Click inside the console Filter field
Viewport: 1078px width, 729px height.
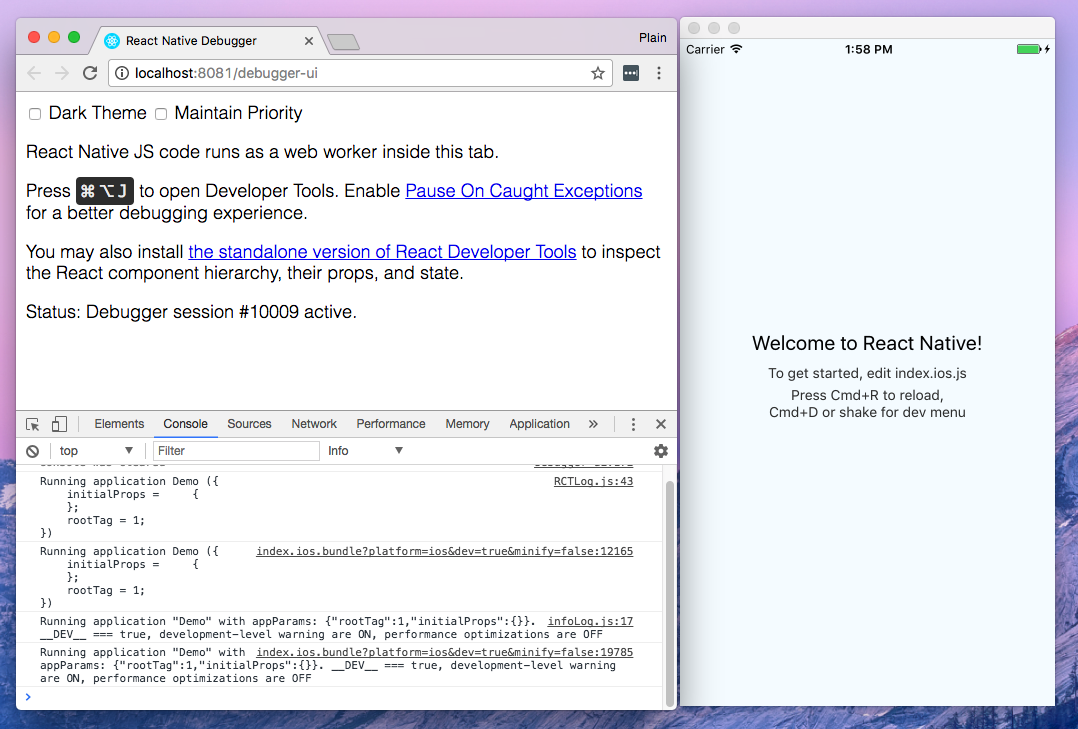tap(236, 450)
